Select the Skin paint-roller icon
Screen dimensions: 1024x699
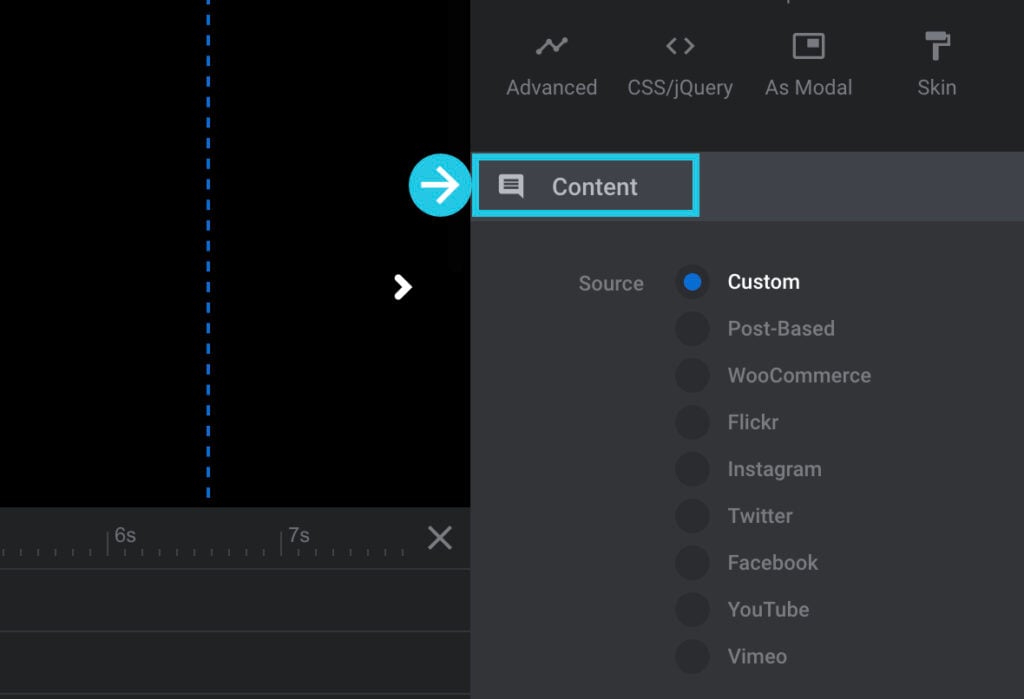pos(936,45)
